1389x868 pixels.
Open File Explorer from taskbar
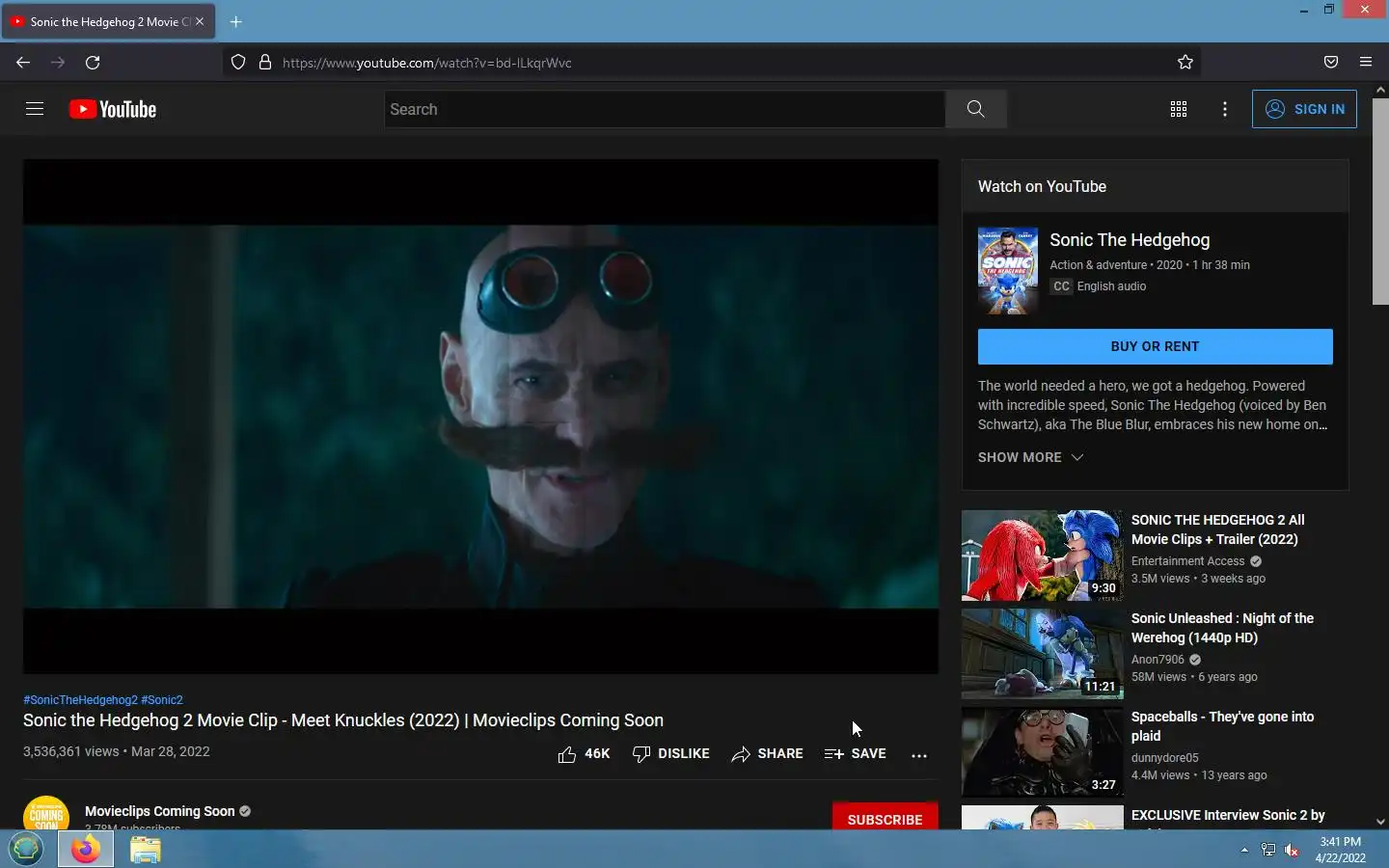pos(145,849)
